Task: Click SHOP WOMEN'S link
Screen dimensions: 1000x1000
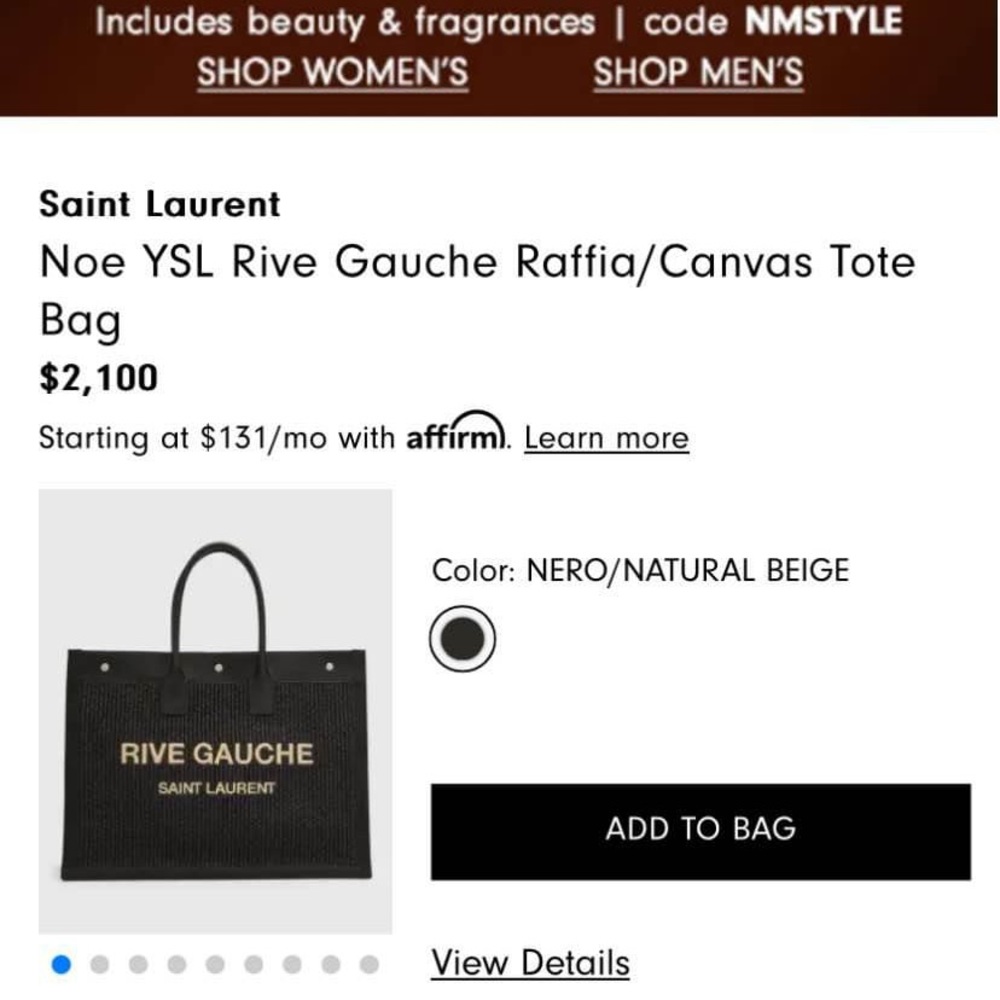Action: tap(331, 71)
